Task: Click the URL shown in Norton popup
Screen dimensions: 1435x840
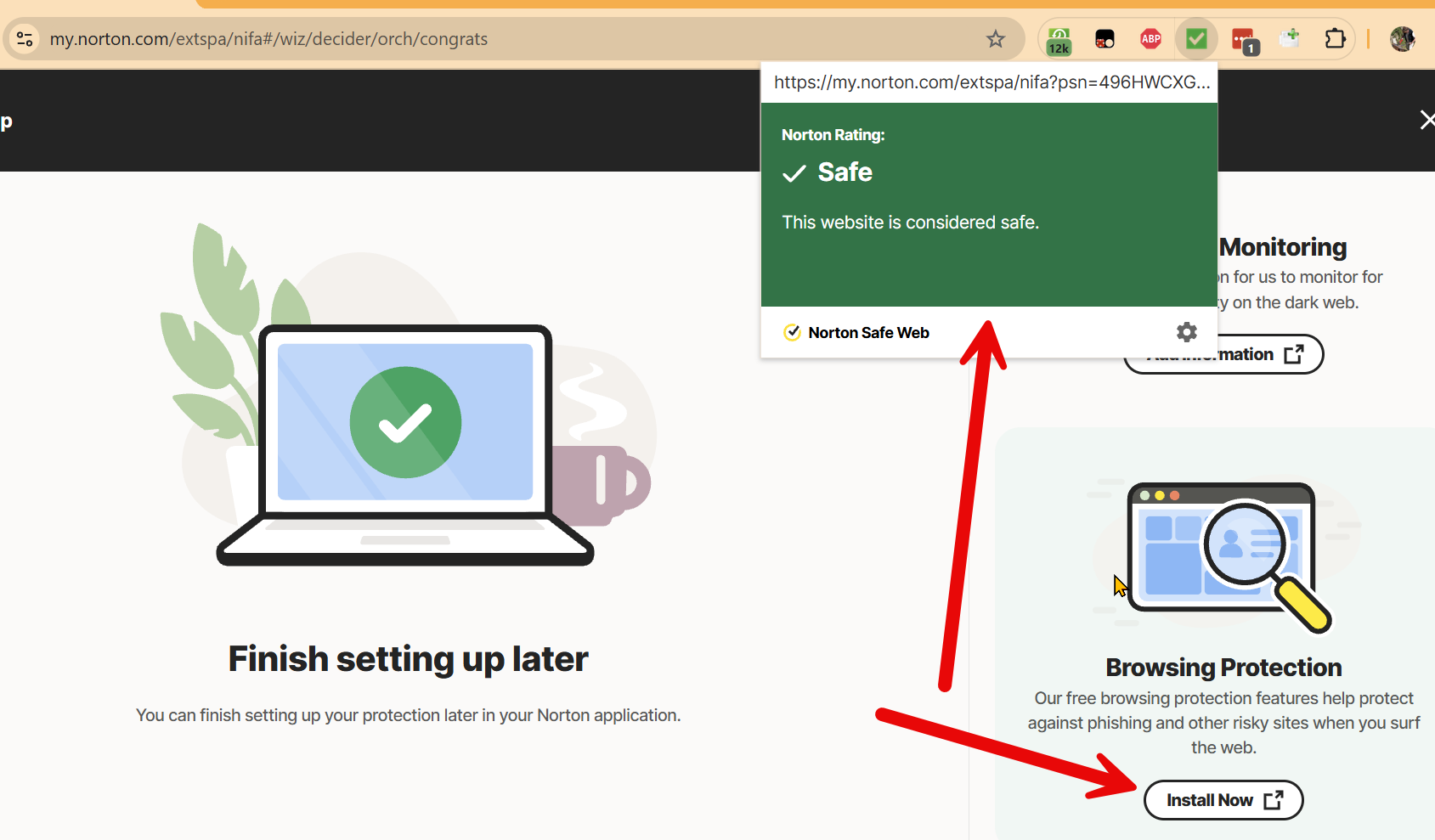Action: click(x=992, y=82)
